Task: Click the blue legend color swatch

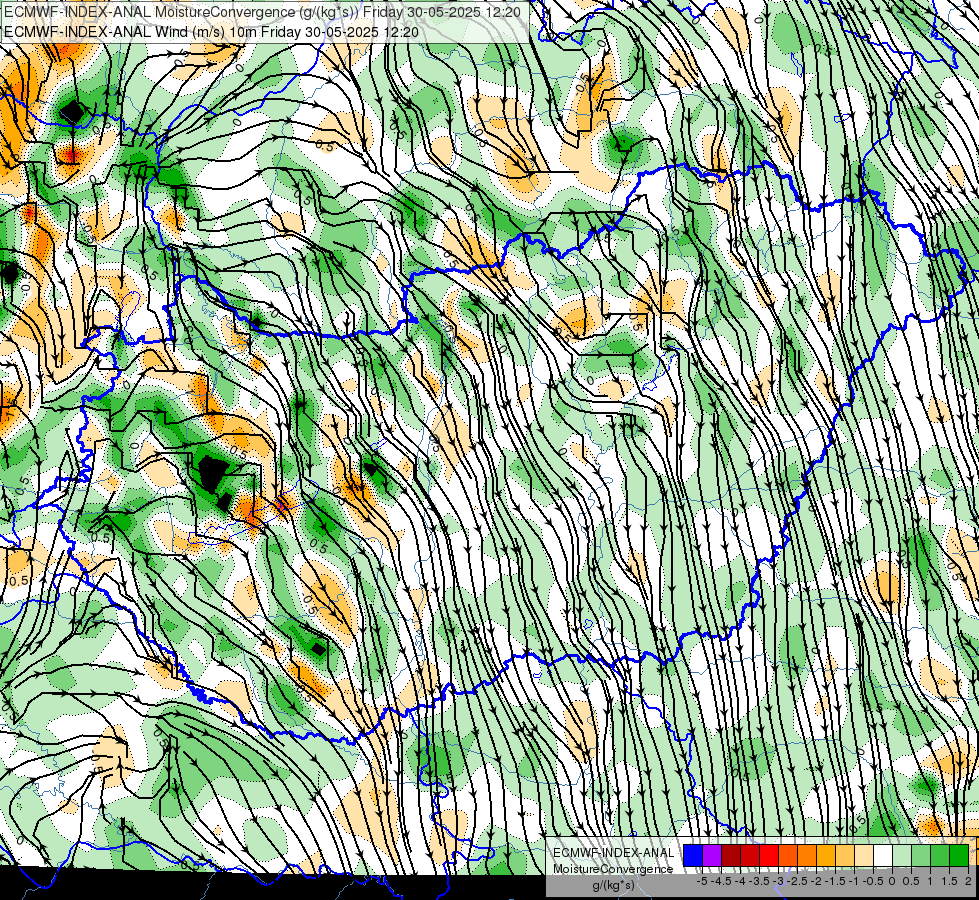Action: (x=693, y=855)
